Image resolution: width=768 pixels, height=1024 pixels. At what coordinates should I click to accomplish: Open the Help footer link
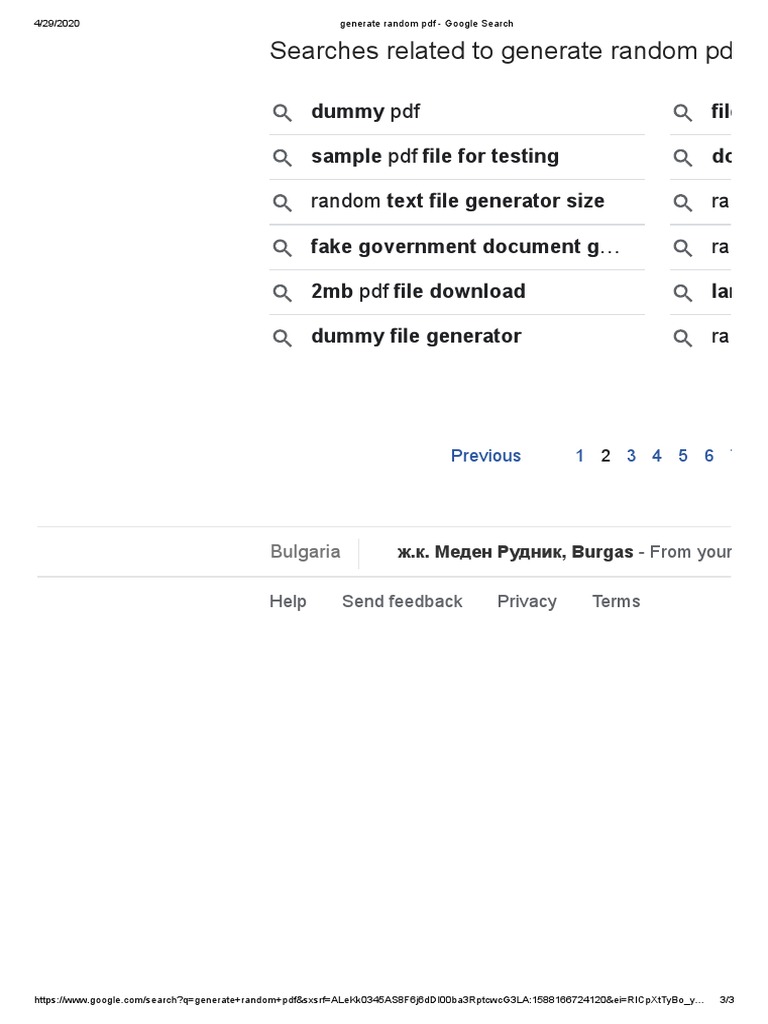click(x=288, y=602)
